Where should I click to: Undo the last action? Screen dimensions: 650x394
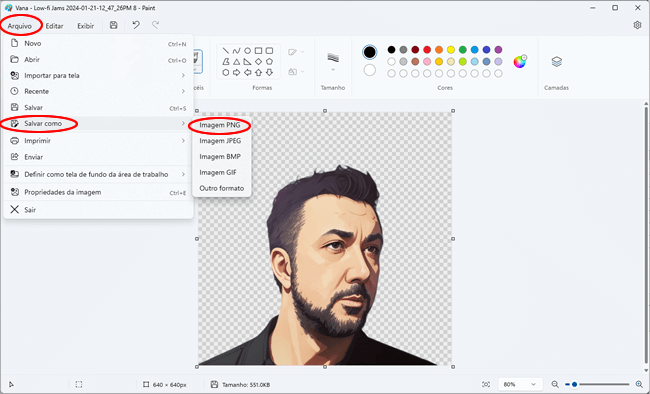136,25
